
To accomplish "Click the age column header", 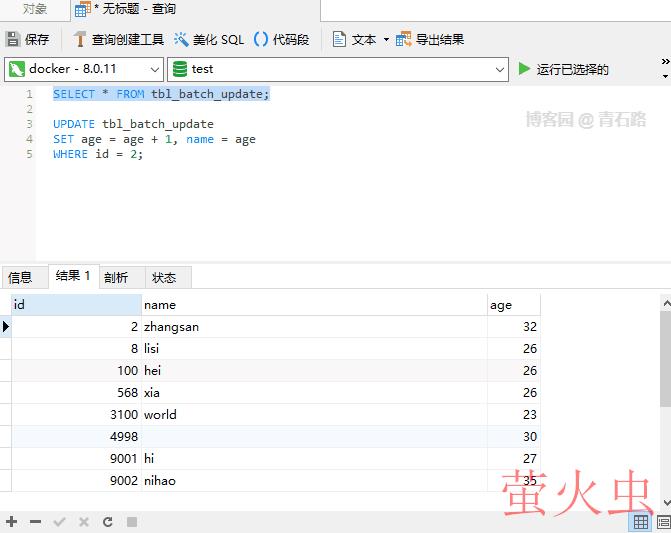I will click(513, 305).
